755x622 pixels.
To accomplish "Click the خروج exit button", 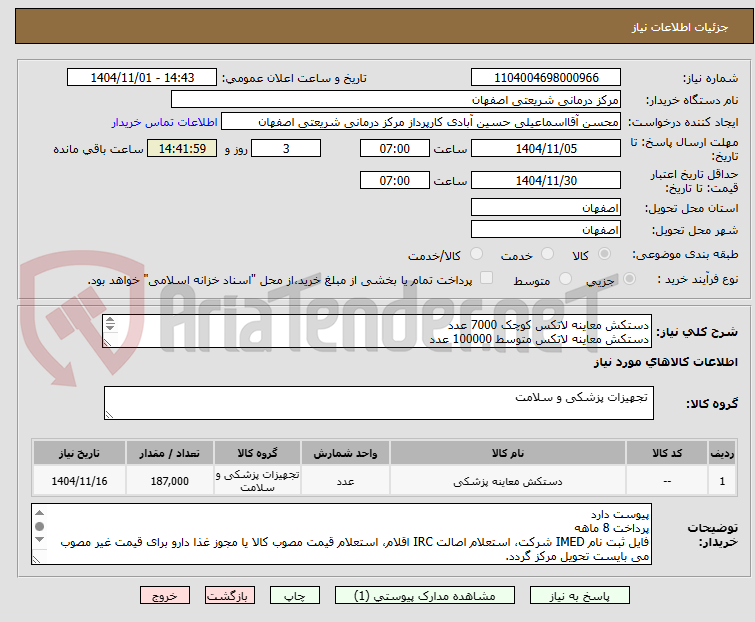I will coord(165,596).
